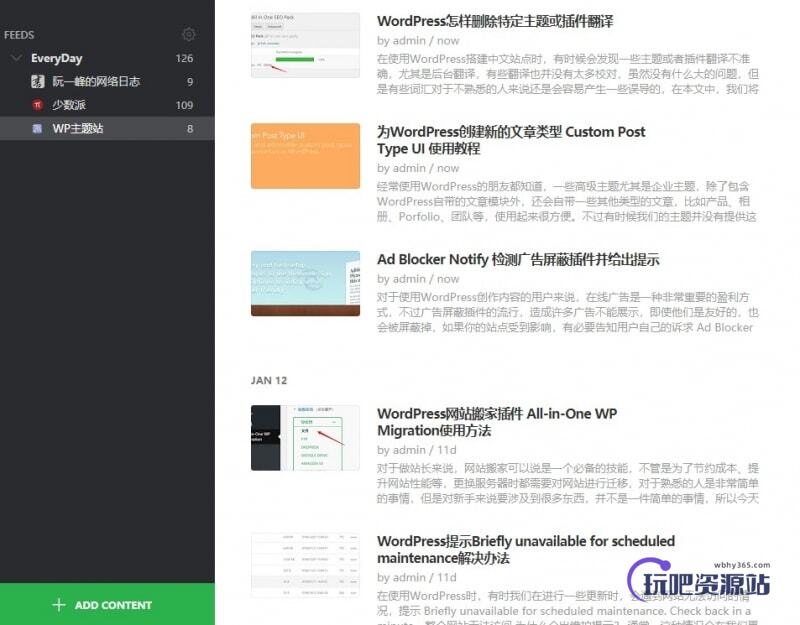This screenshot has width=800, height=625.
Task: Open thumbnail of the 删除特定主题或插件翻译 article
Action: 305,45
